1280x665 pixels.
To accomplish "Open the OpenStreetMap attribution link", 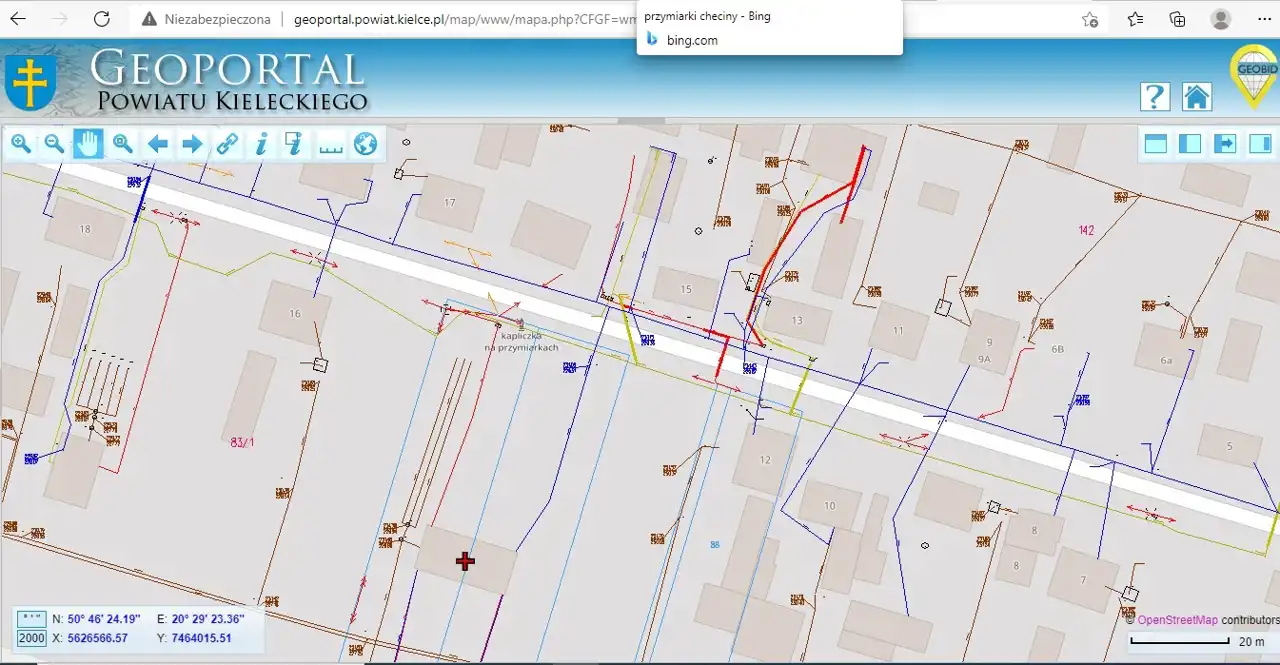I will pyautogui.click(x=1177, y=620).
